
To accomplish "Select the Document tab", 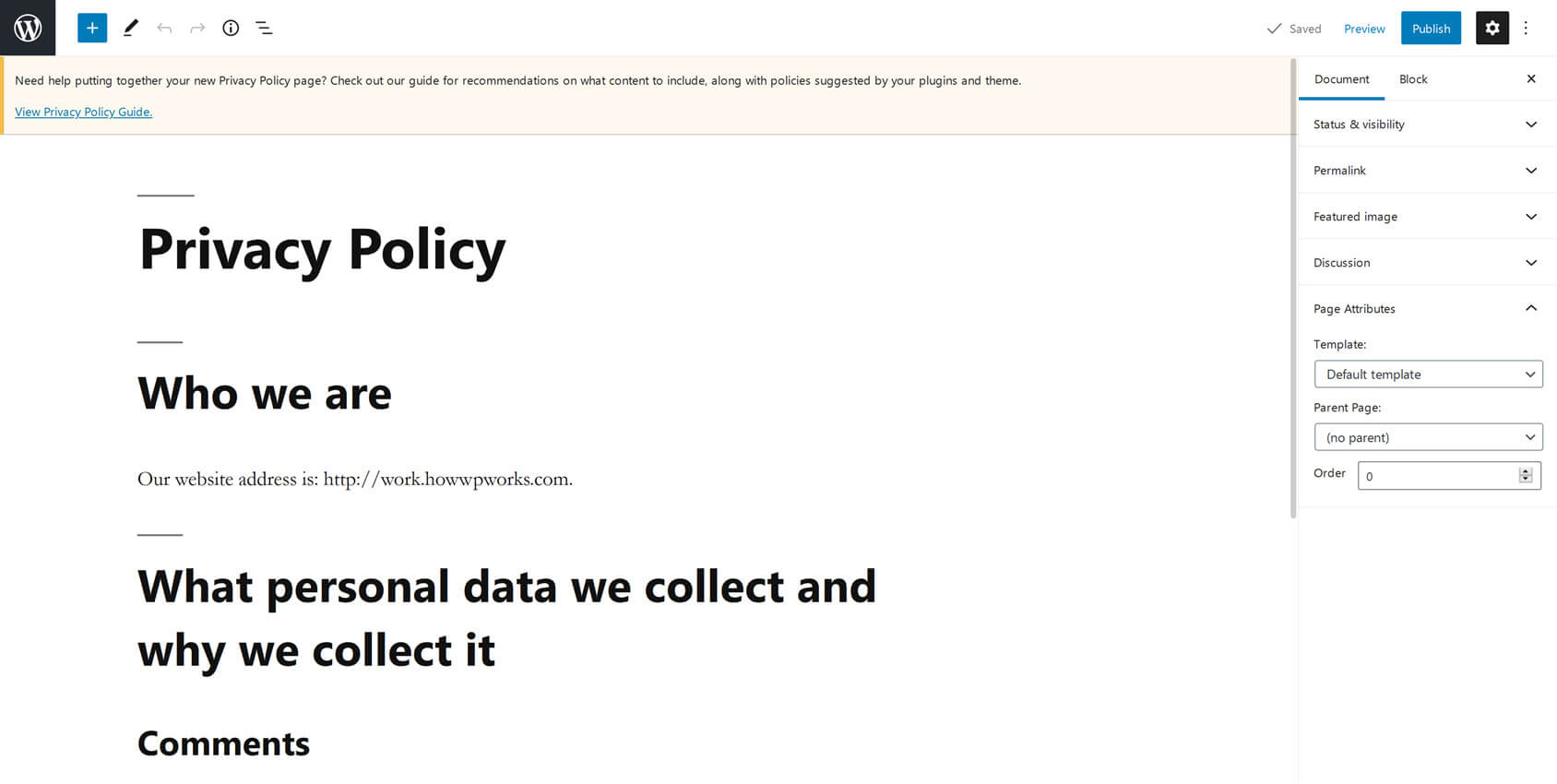I will coord(1341,78).
